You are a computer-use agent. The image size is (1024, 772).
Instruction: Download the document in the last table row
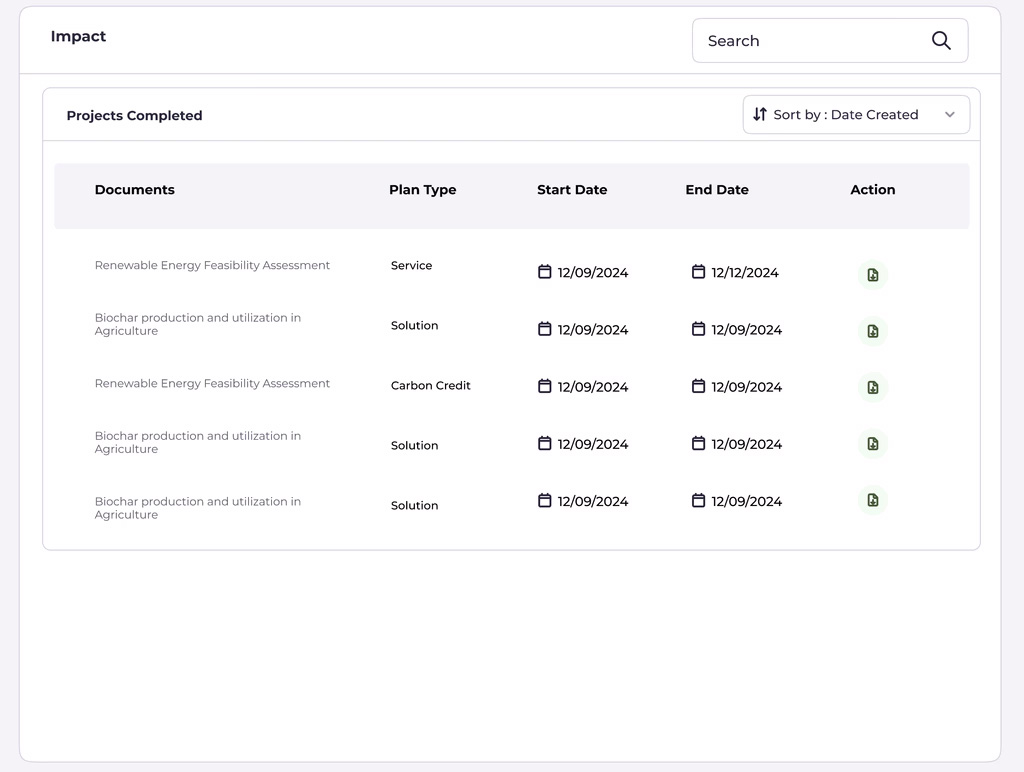[872, 500]
